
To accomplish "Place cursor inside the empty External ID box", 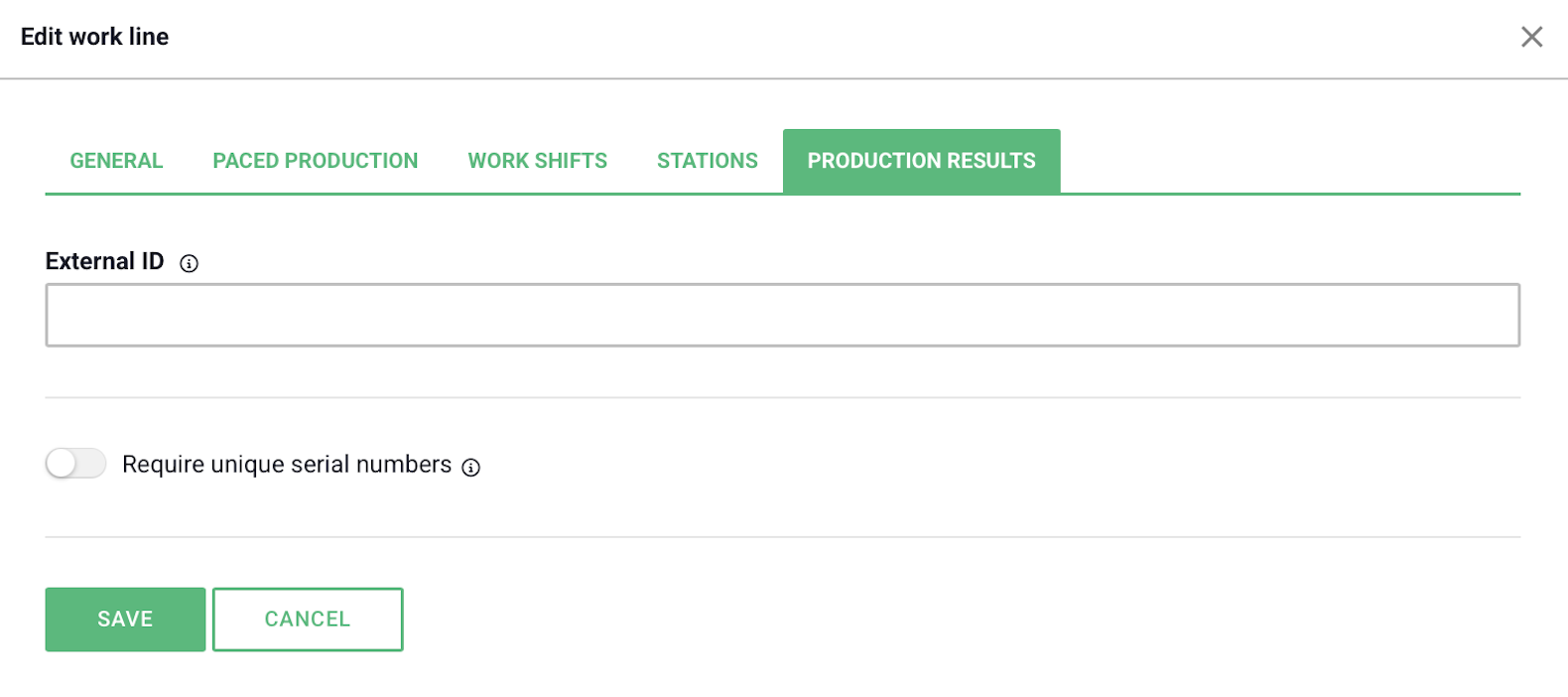I will click(x=783, y=315).
